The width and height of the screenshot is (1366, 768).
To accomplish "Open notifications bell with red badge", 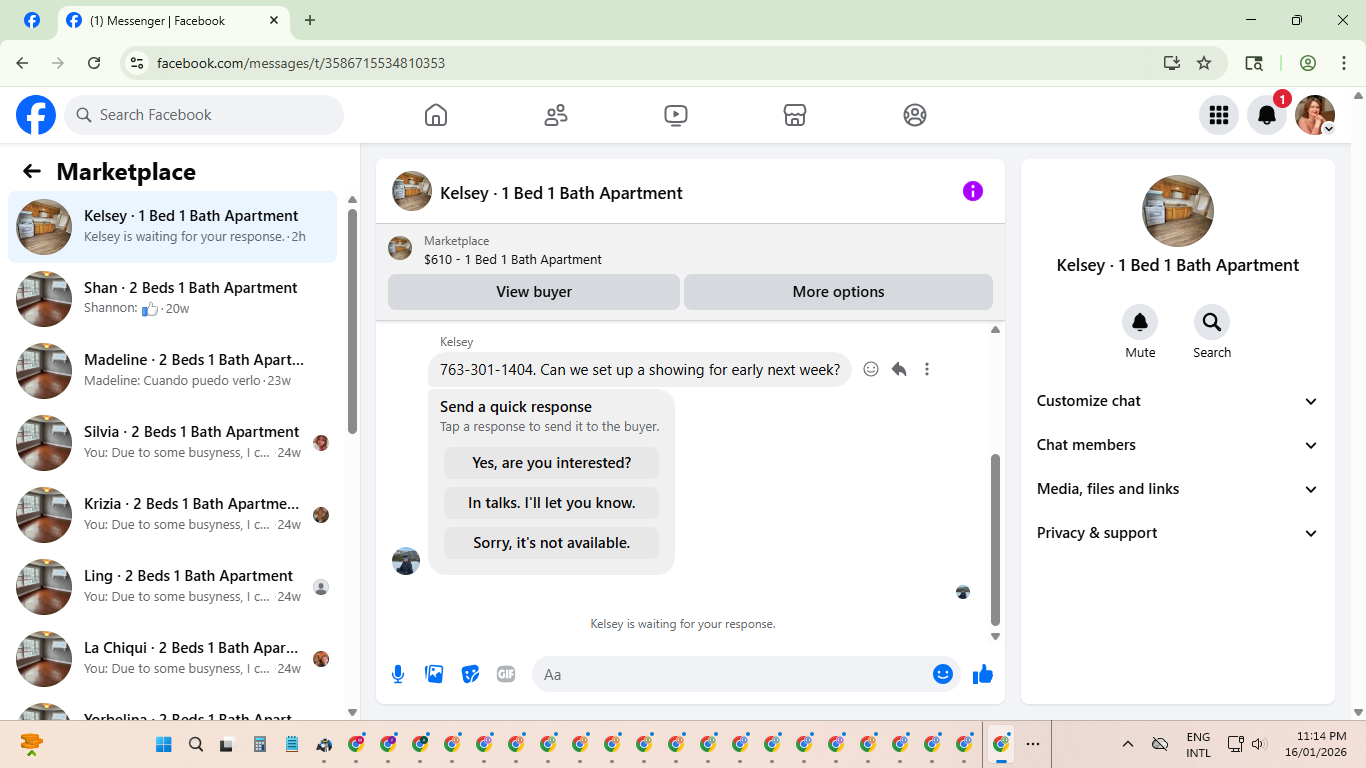I will (1267, 115).
